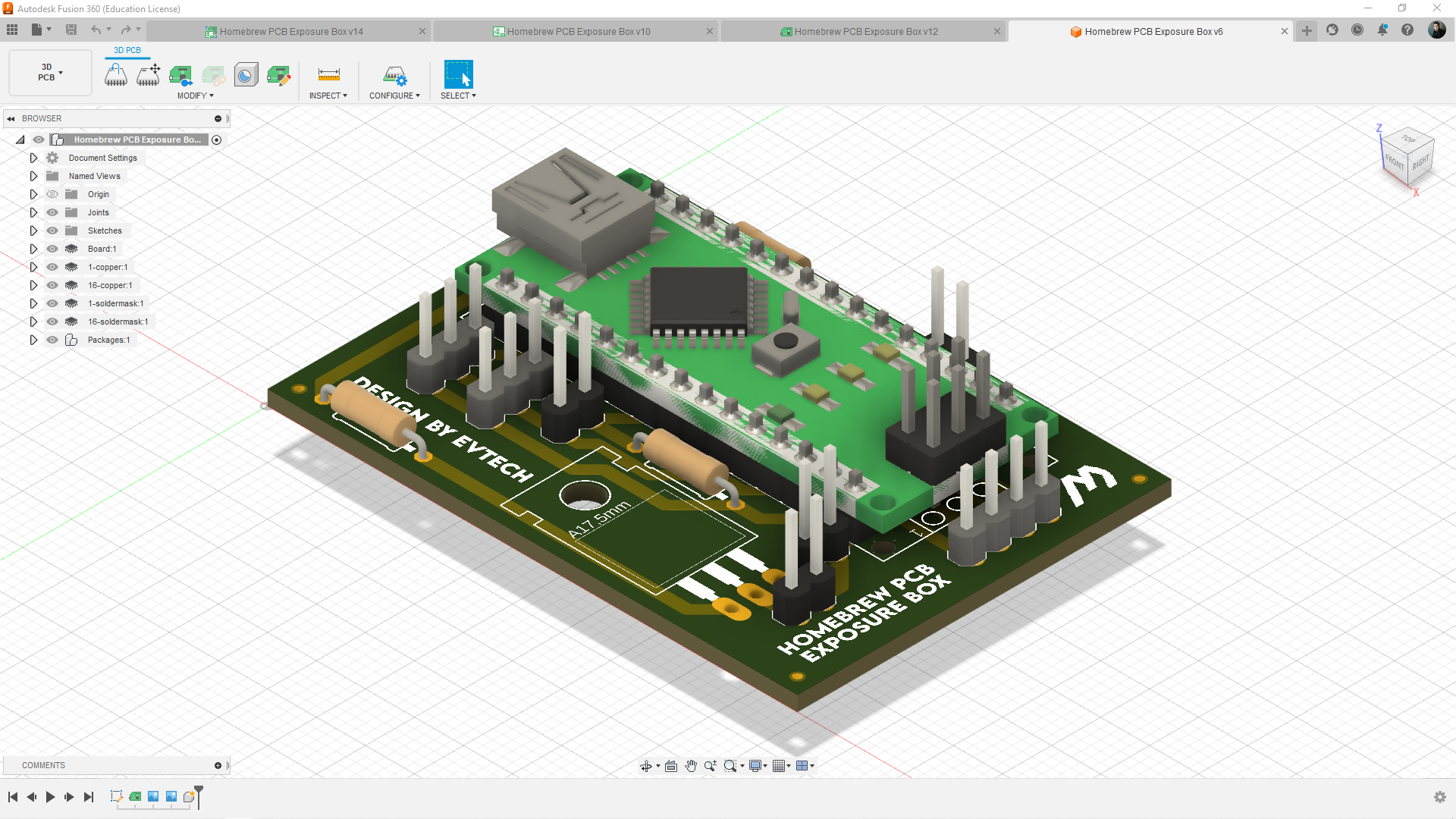Open the MODIFY dropdown menu

tap(196, 96)
